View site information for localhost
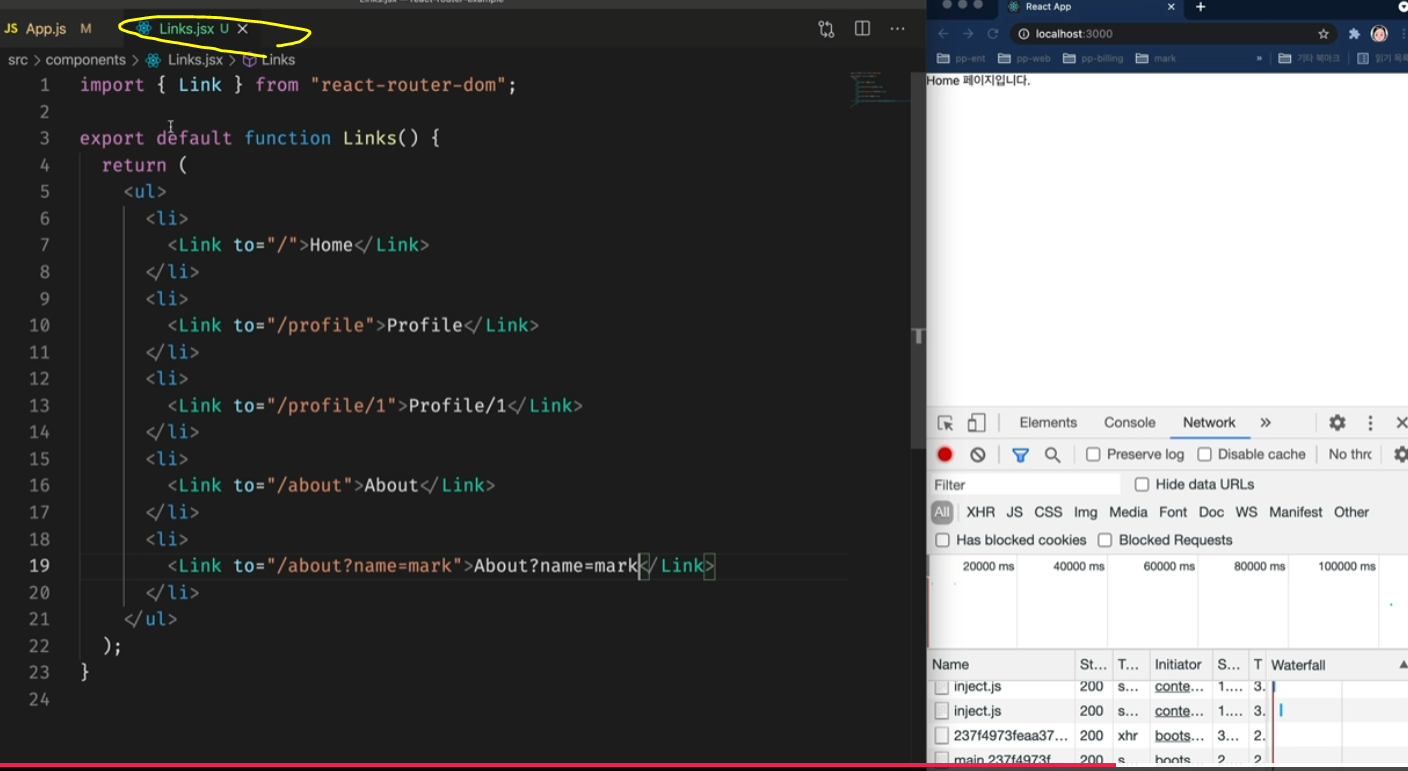 (x=1023, y=34)
